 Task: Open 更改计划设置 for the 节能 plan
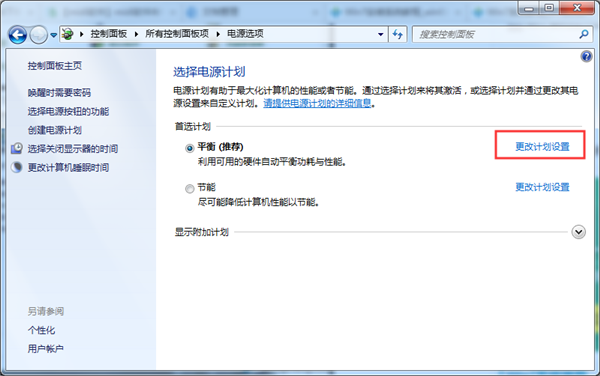[x=542, y=187]
